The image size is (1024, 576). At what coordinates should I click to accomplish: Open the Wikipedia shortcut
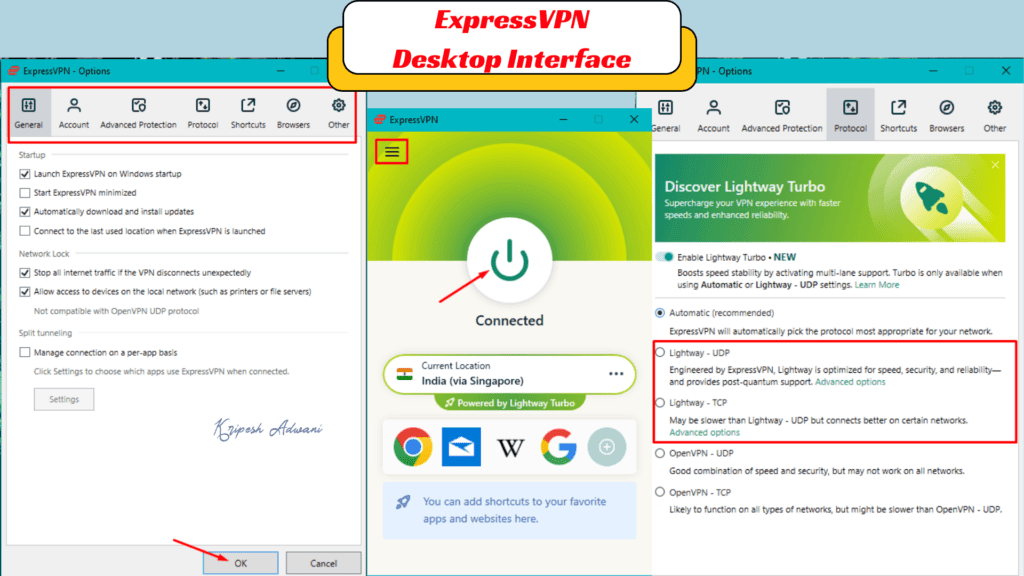[510, 447]
